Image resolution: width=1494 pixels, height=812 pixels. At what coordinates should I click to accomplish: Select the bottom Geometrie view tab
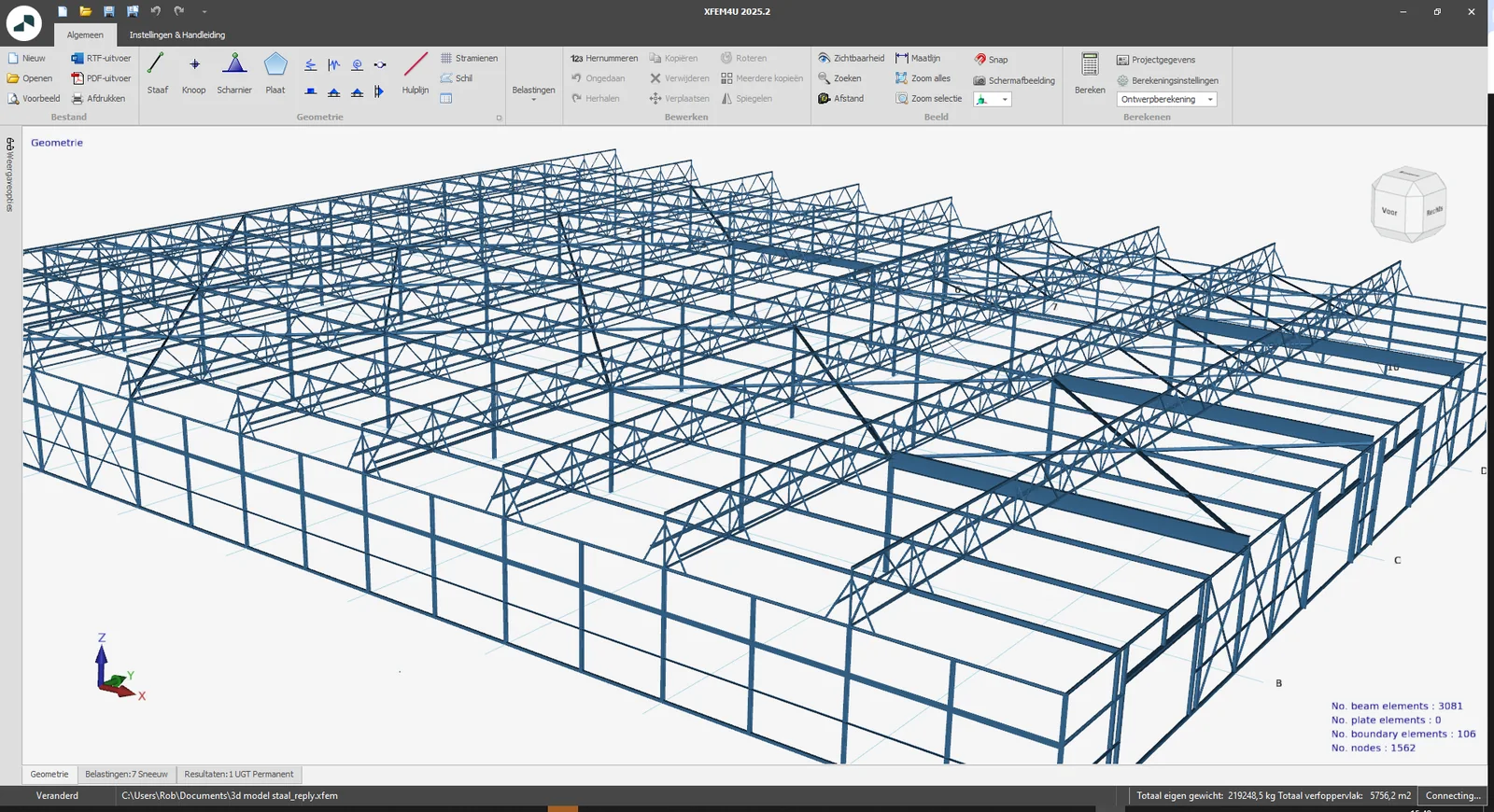click(x=49, y=774)
